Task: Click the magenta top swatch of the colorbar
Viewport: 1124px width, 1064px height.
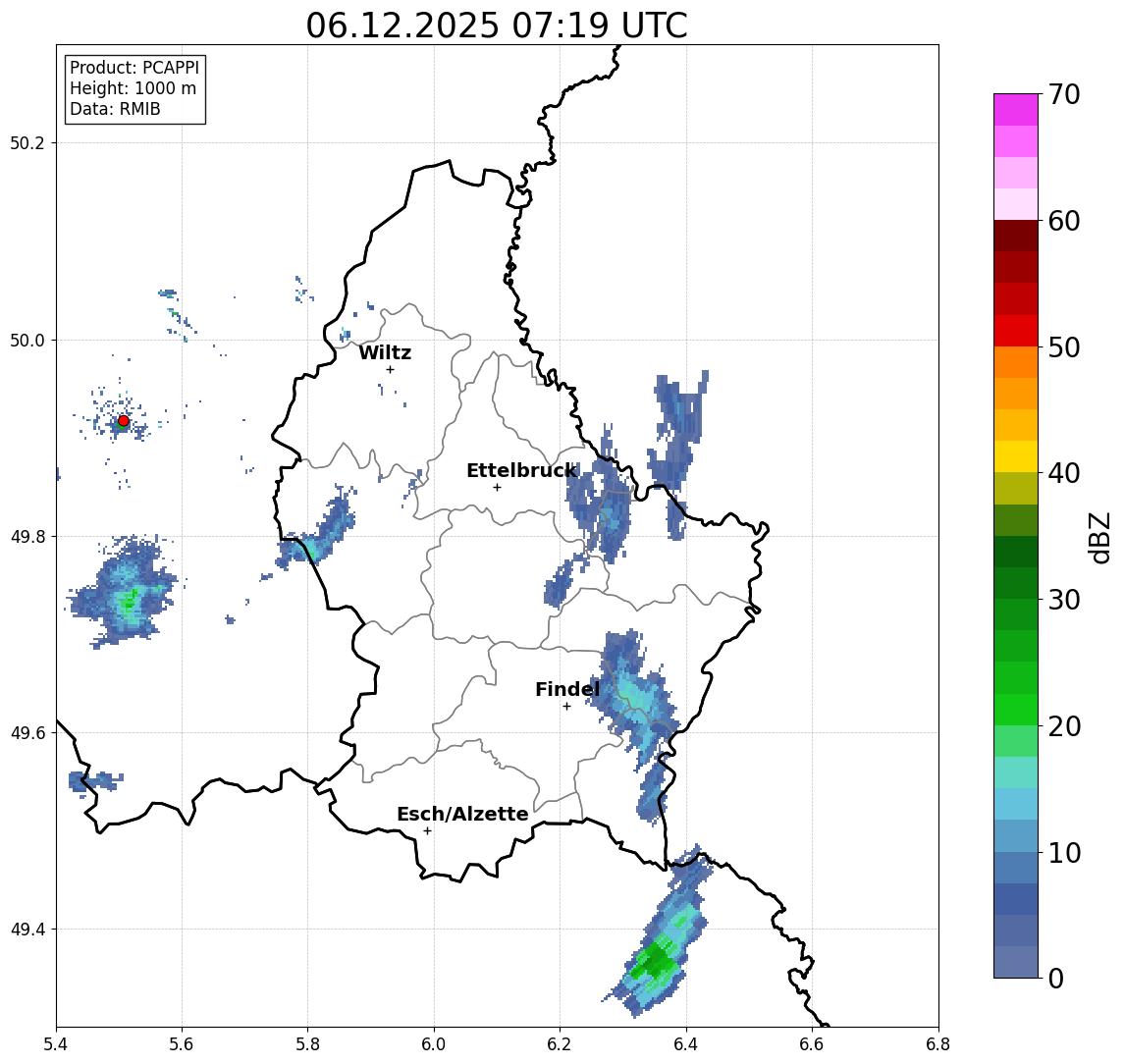Action: 1016,110
